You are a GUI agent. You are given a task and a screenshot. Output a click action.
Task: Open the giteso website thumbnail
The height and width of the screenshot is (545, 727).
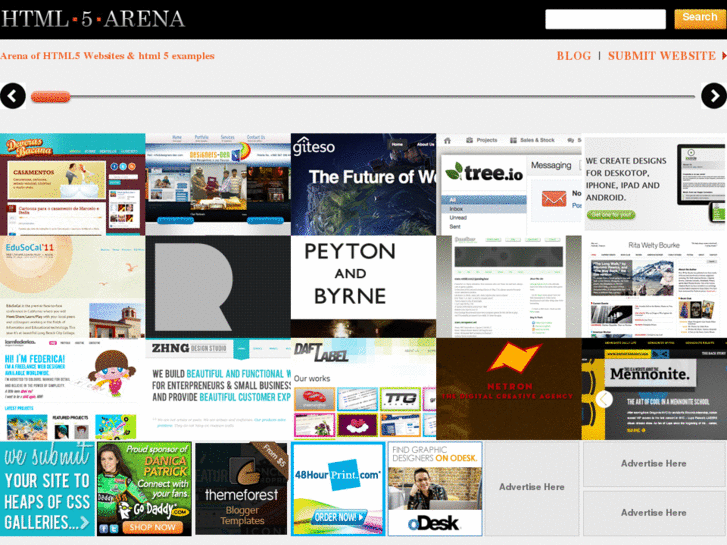[364, 184]
